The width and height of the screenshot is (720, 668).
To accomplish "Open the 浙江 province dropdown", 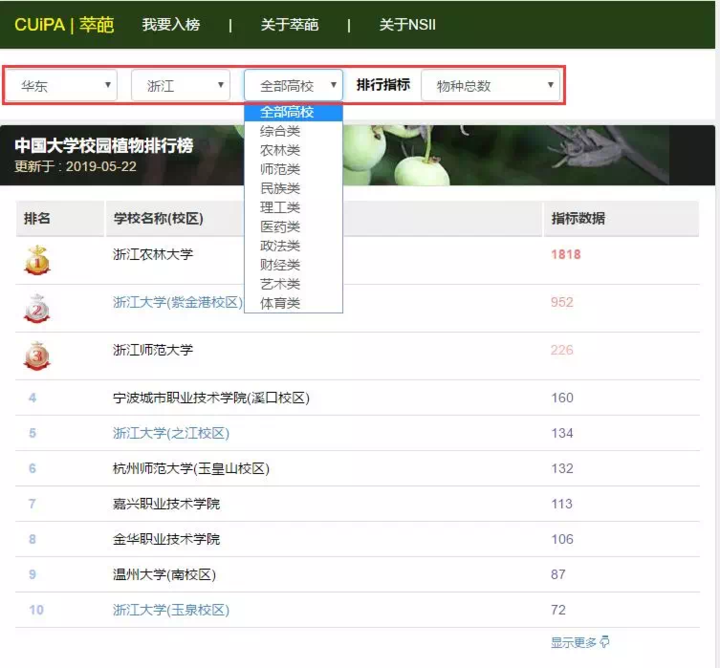I will point(180,85).
